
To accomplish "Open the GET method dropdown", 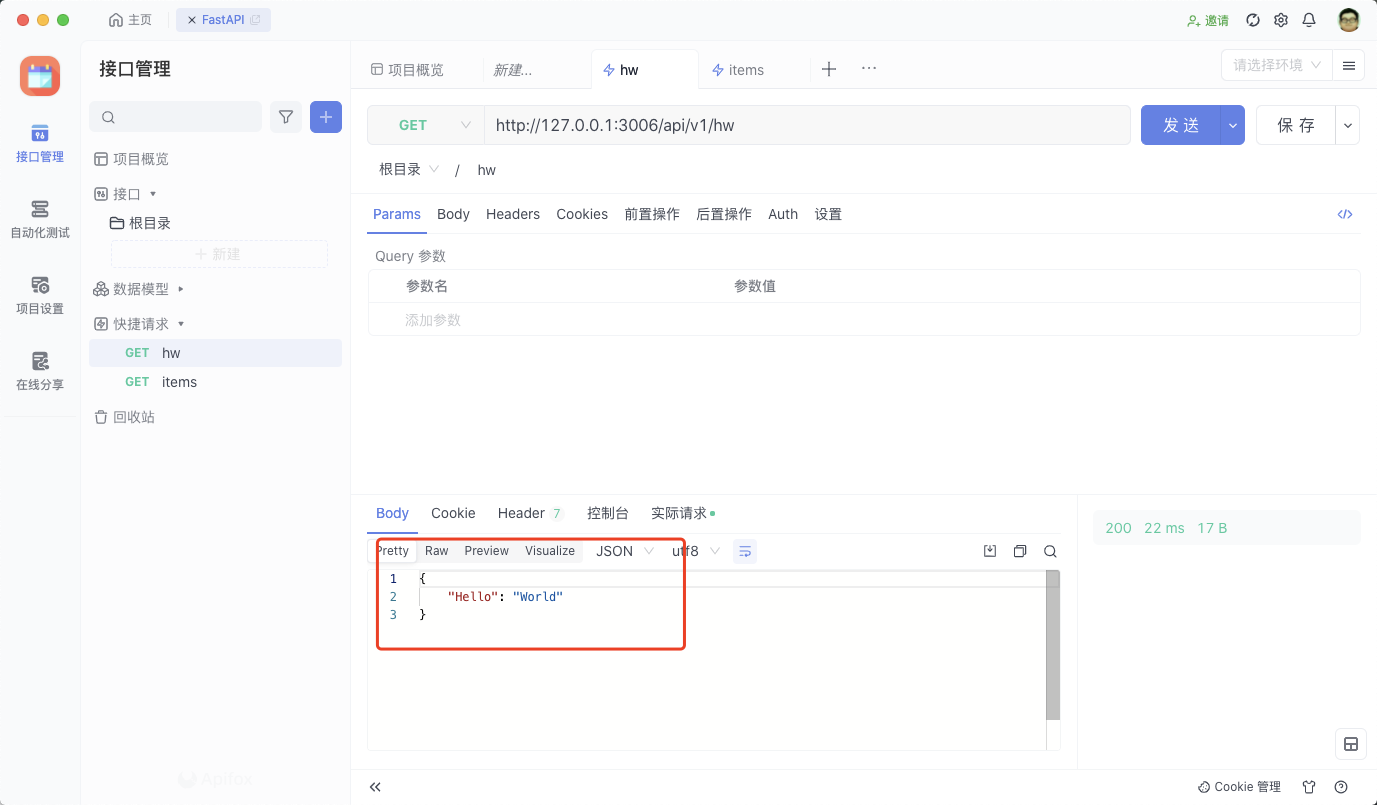I will 425,124.
